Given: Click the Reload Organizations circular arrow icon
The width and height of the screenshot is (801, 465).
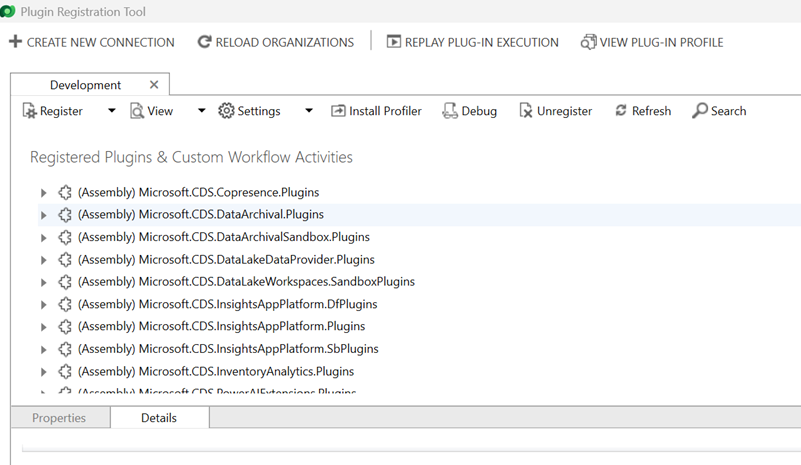Looking at the screenshot, I should coord(204,42).
